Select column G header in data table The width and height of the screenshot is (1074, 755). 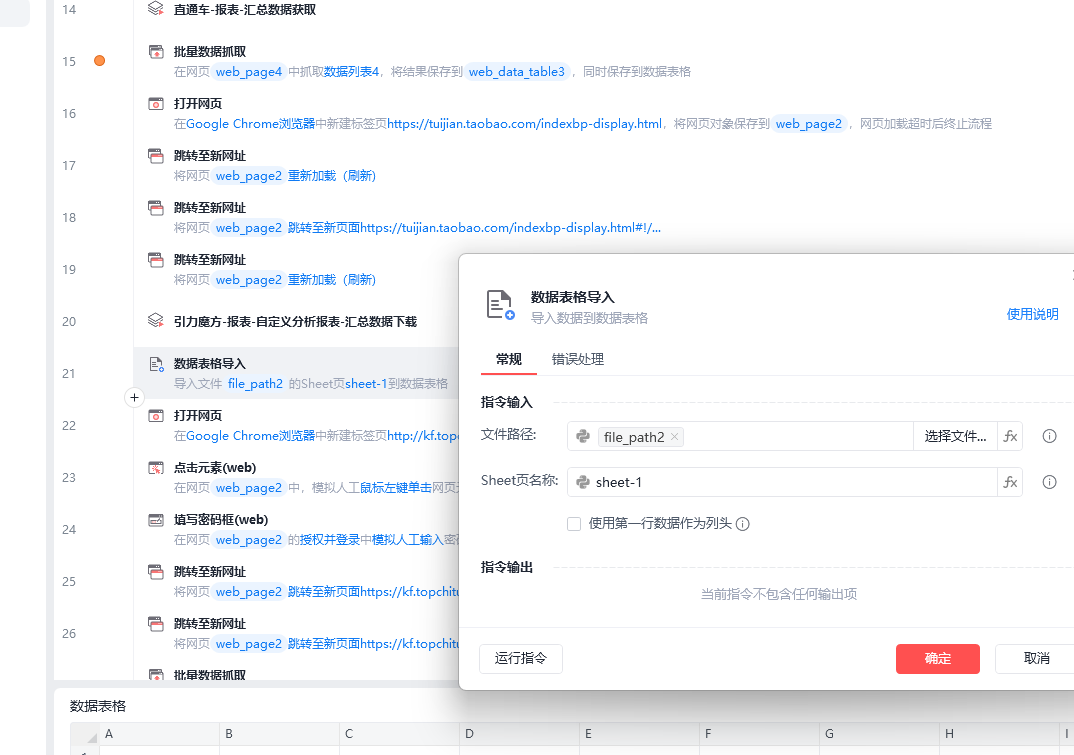click(x=879, y=734)
